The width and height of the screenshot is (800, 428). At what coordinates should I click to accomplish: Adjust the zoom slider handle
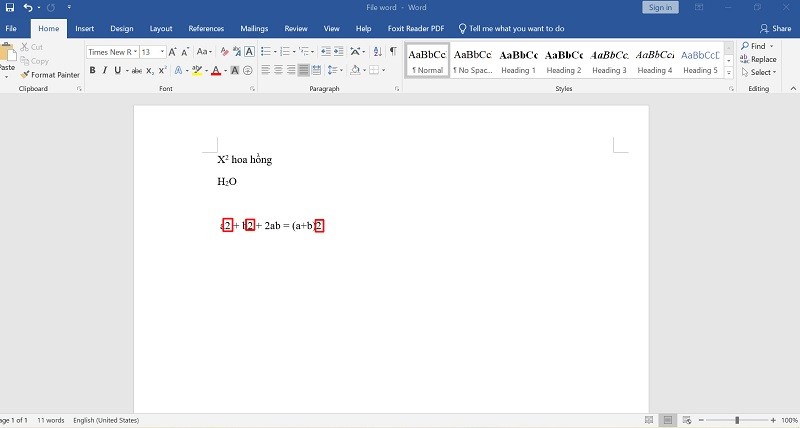(737, 420)
